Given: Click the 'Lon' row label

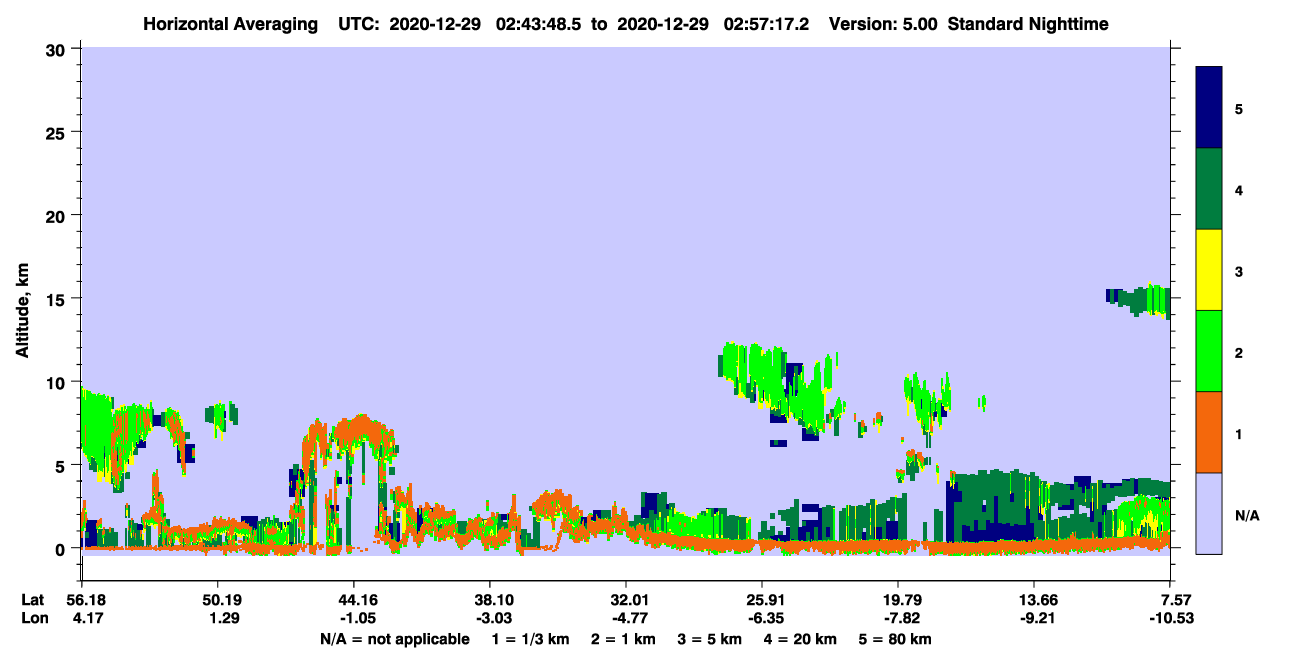Looking at the screenshot, I should (33, 618).
